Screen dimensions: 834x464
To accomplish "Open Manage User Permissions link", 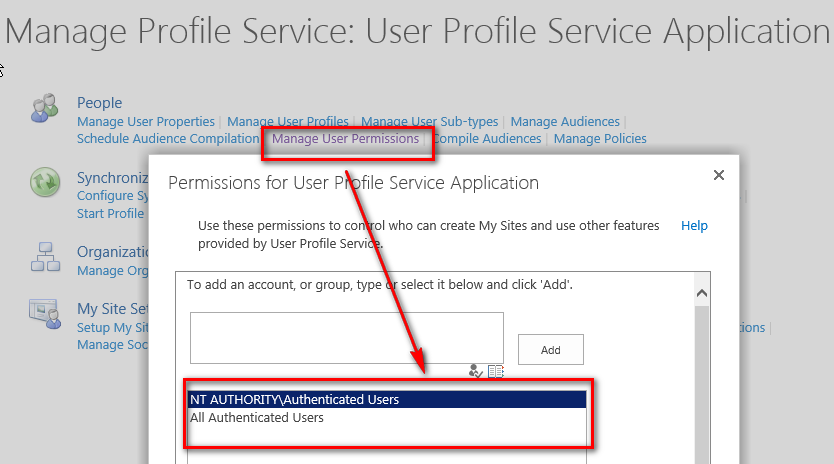I will pyautogui.click(x=346, y=138).
